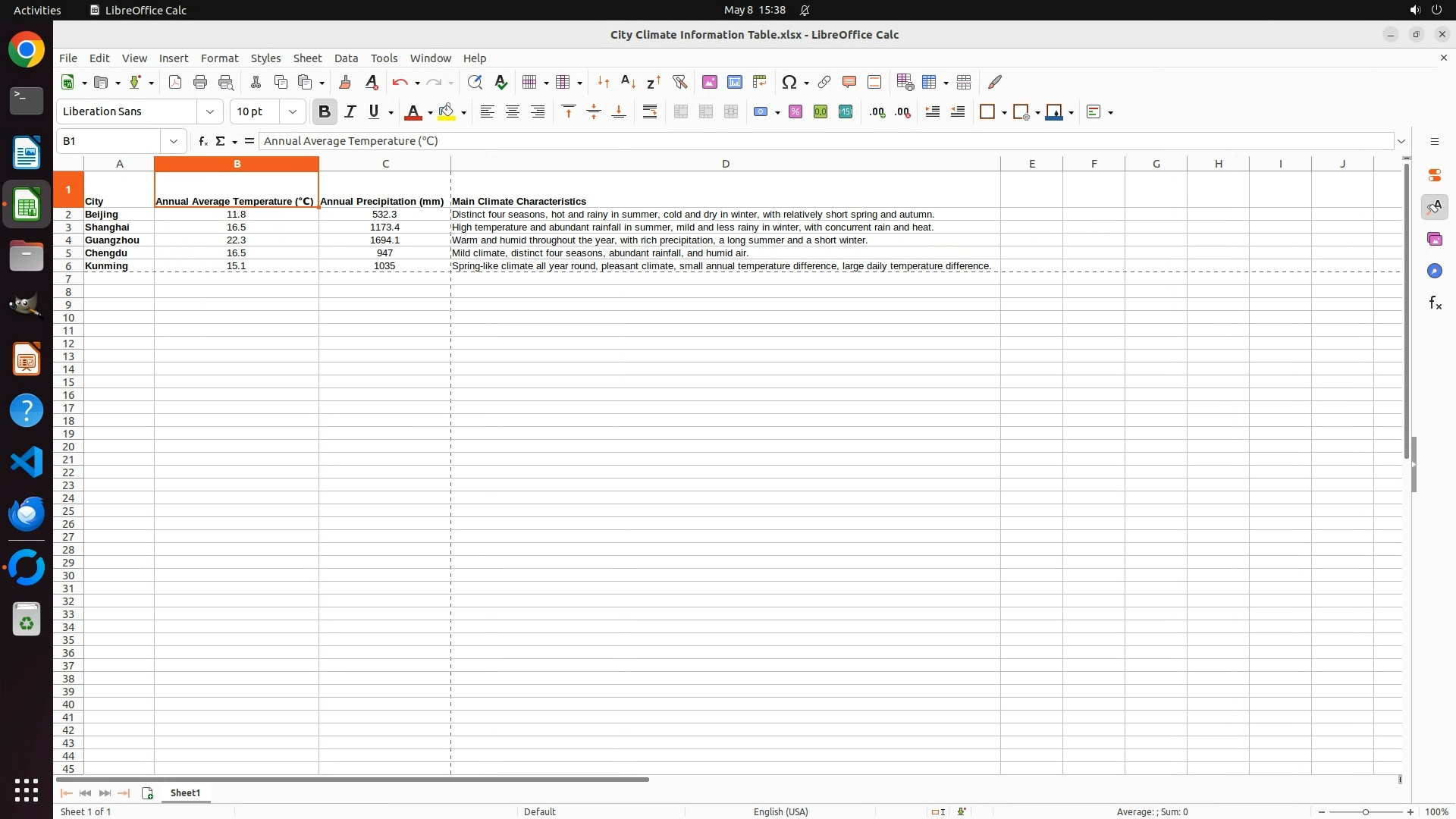Toggle Bold formatting off

click(325, 111)
